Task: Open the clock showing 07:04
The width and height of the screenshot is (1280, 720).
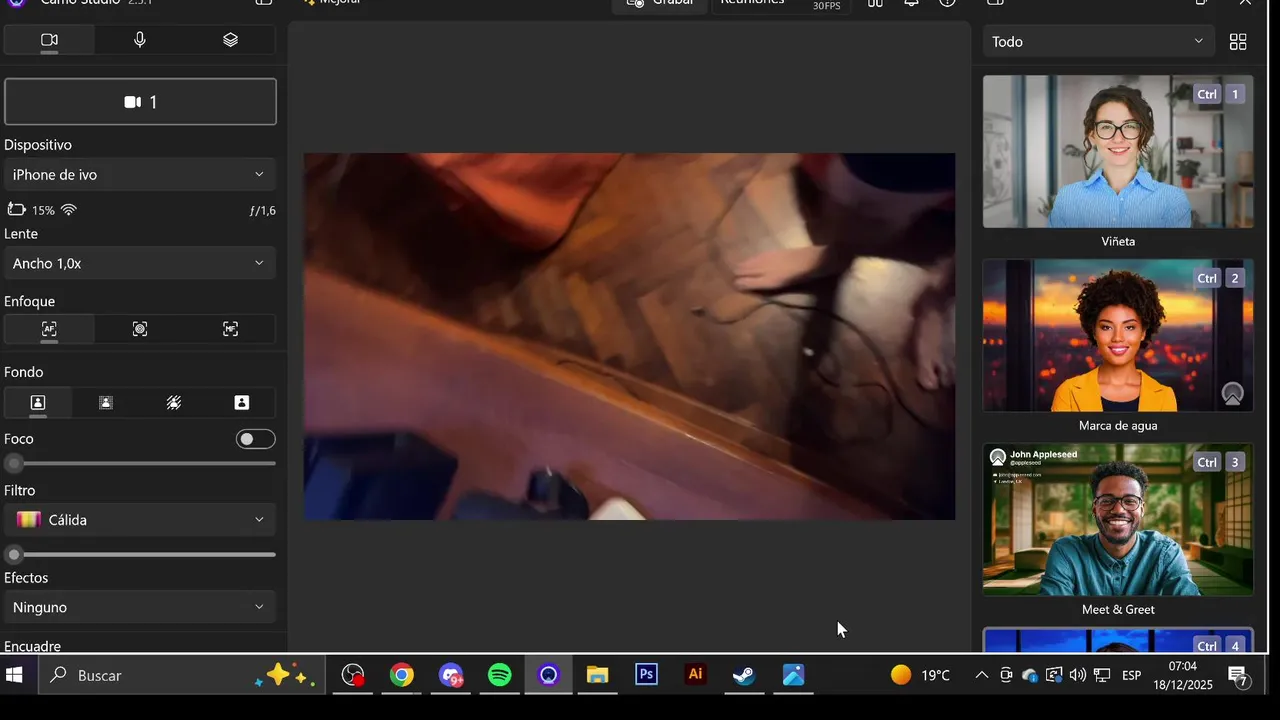Action: [x=1182, y=675]
